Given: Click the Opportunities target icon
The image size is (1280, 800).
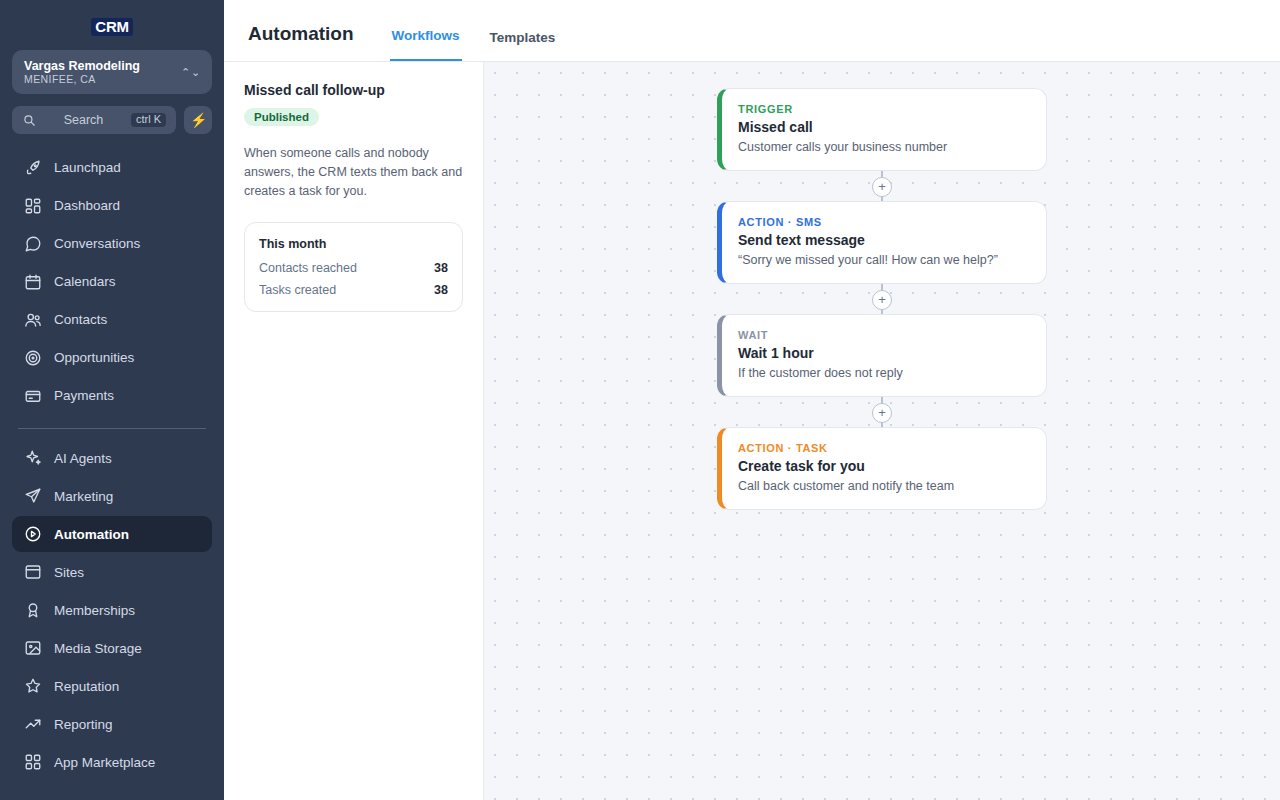Looking at the screenshot, I should tap(33, 358).
